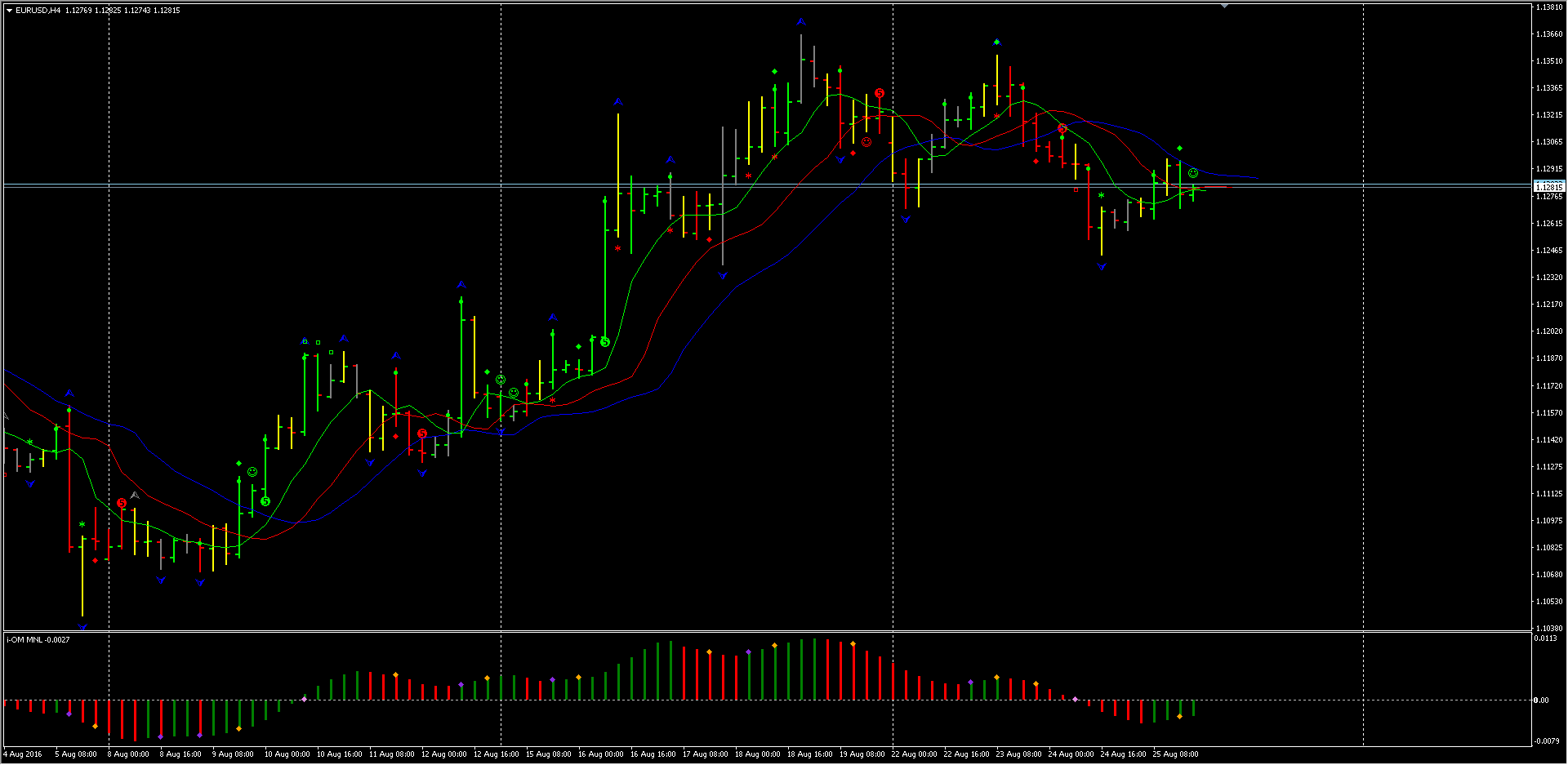Click the 25 Aug 08:00 time label
Image resolution: width=1568 pixels, height=765 pixels.
pos(1175,754)
